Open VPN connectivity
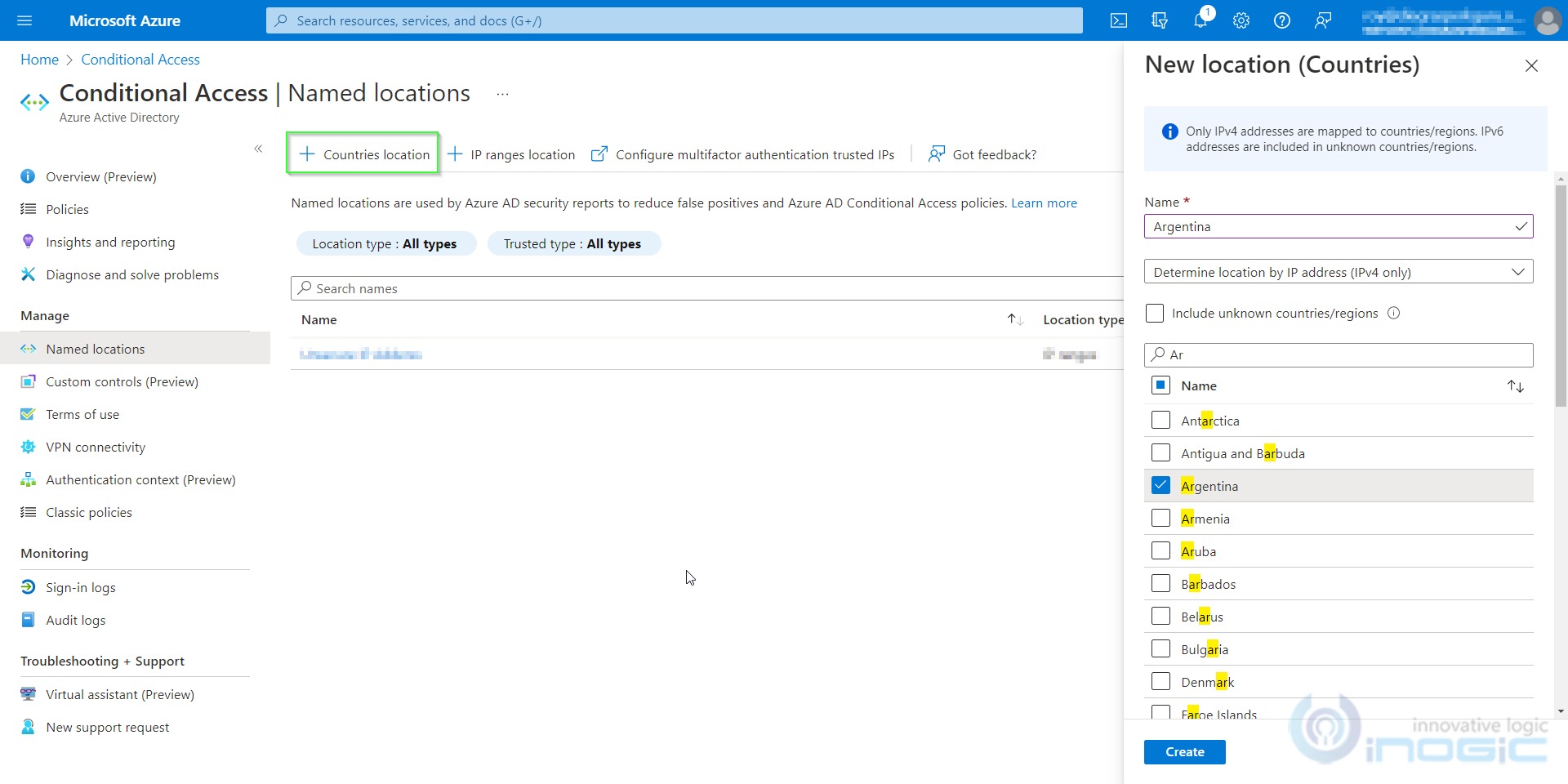Image resolution: width=1568 pixels, height=784 pixels. point(96,447)
